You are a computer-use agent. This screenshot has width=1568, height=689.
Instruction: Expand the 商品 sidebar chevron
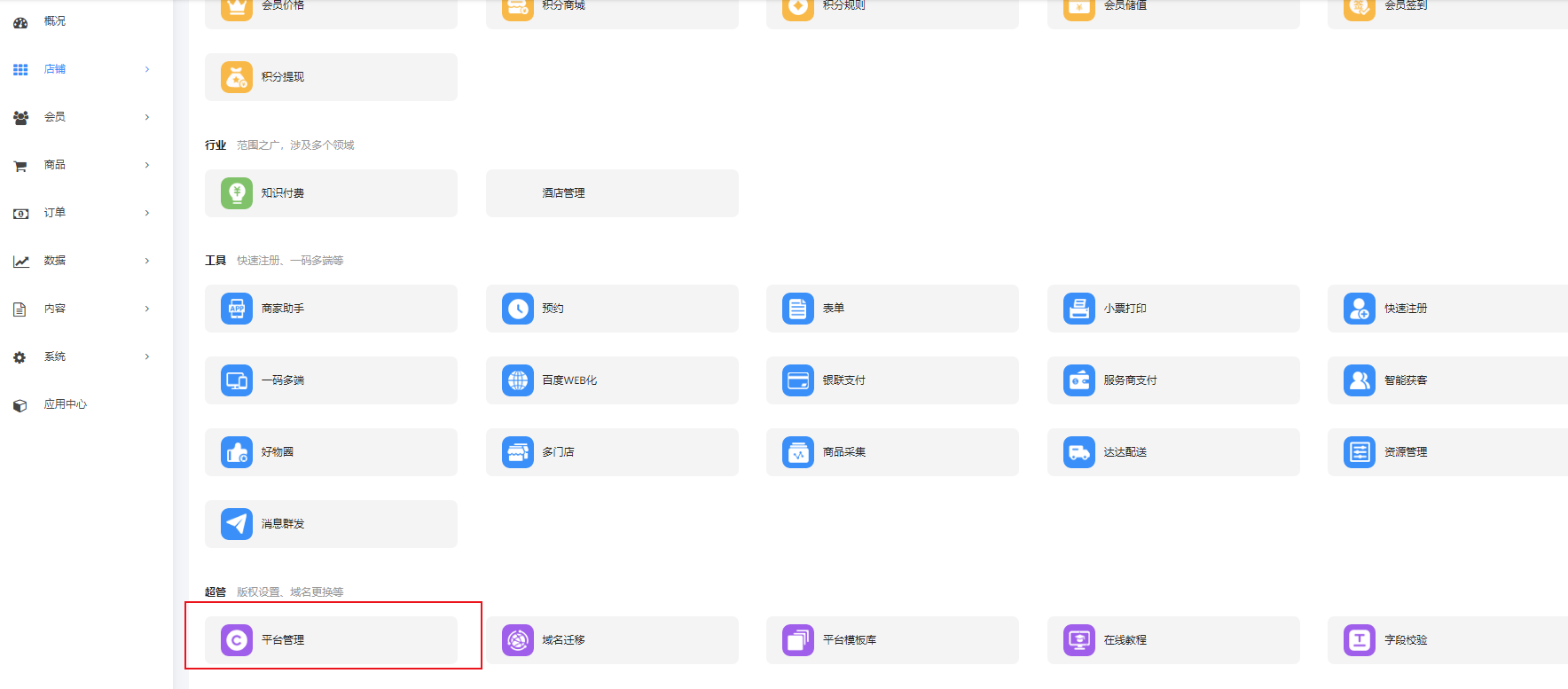(147, 165)
